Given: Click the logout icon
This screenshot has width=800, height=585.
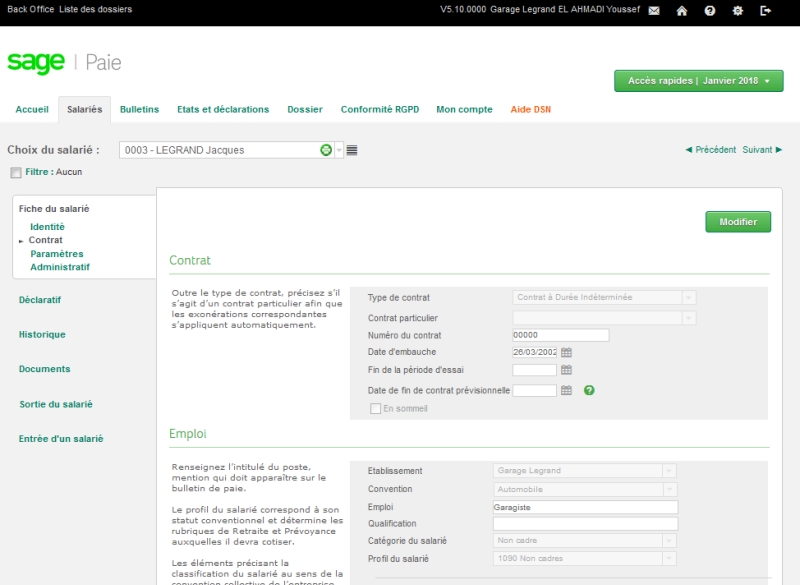Looking at the screenshot, I should pos(766,10).
